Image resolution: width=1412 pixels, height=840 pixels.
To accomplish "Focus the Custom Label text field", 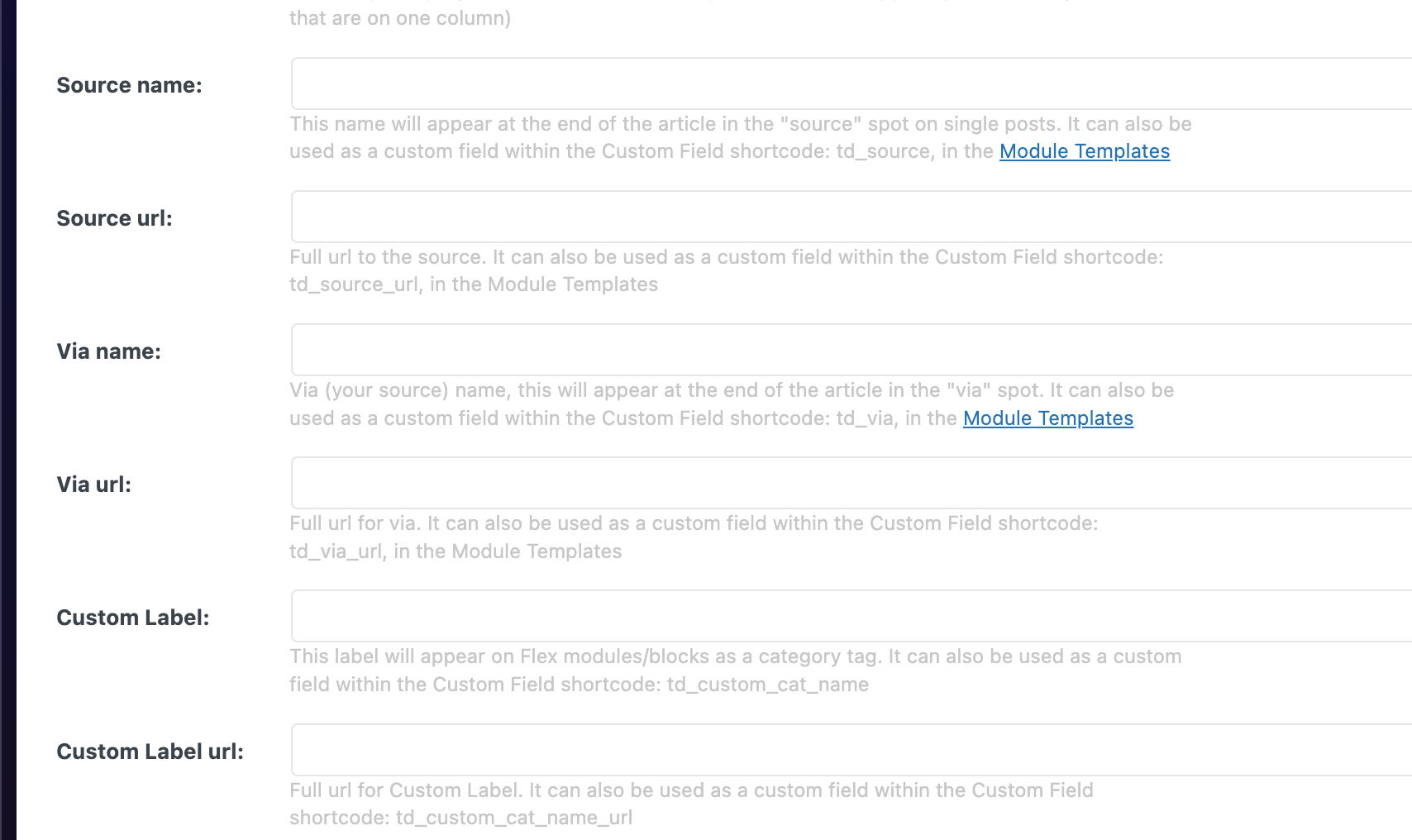I will pyautogui.click(x=851, y=616).
